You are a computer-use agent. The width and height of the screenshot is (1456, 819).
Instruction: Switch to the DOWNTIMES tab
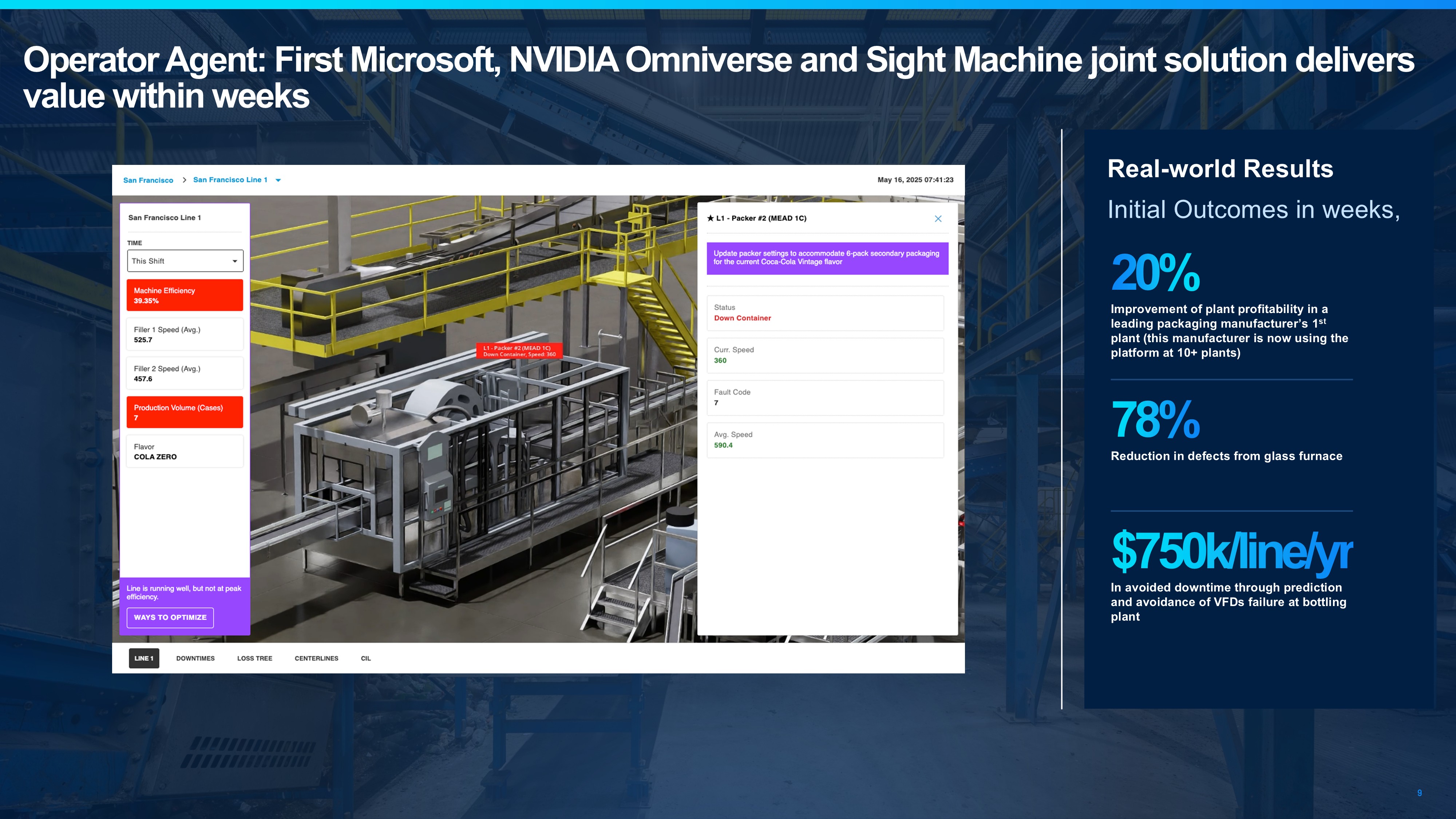point(195,658)
